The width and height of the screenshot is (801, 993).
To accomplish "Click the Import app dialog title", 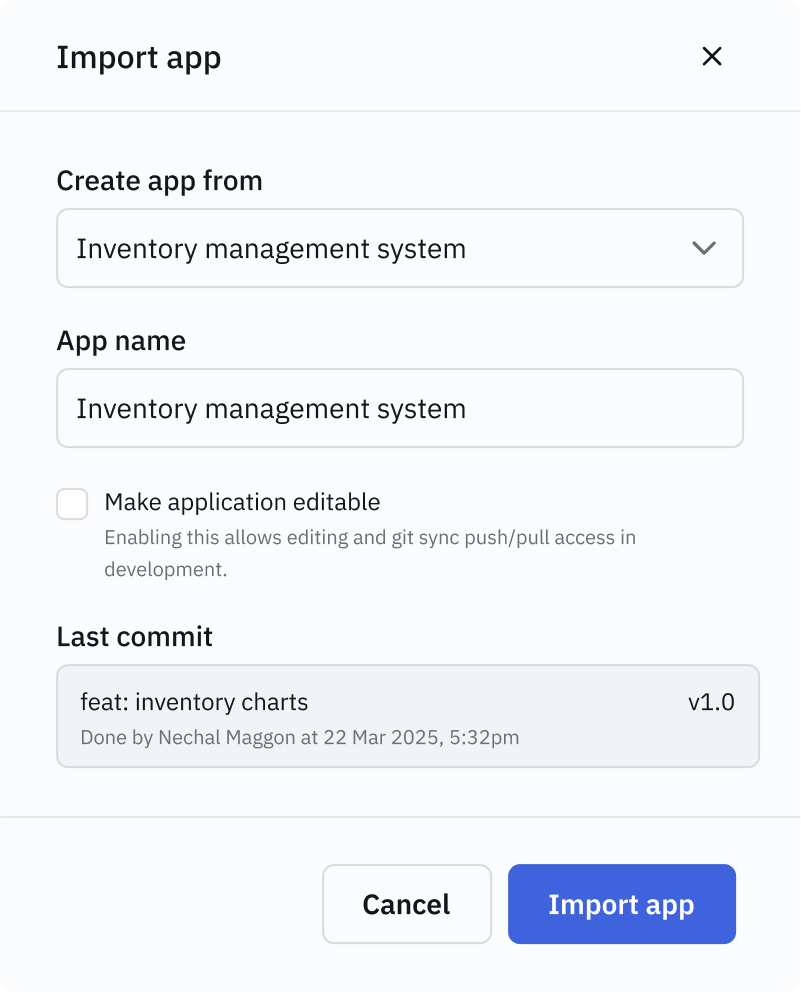I will 138,58.
